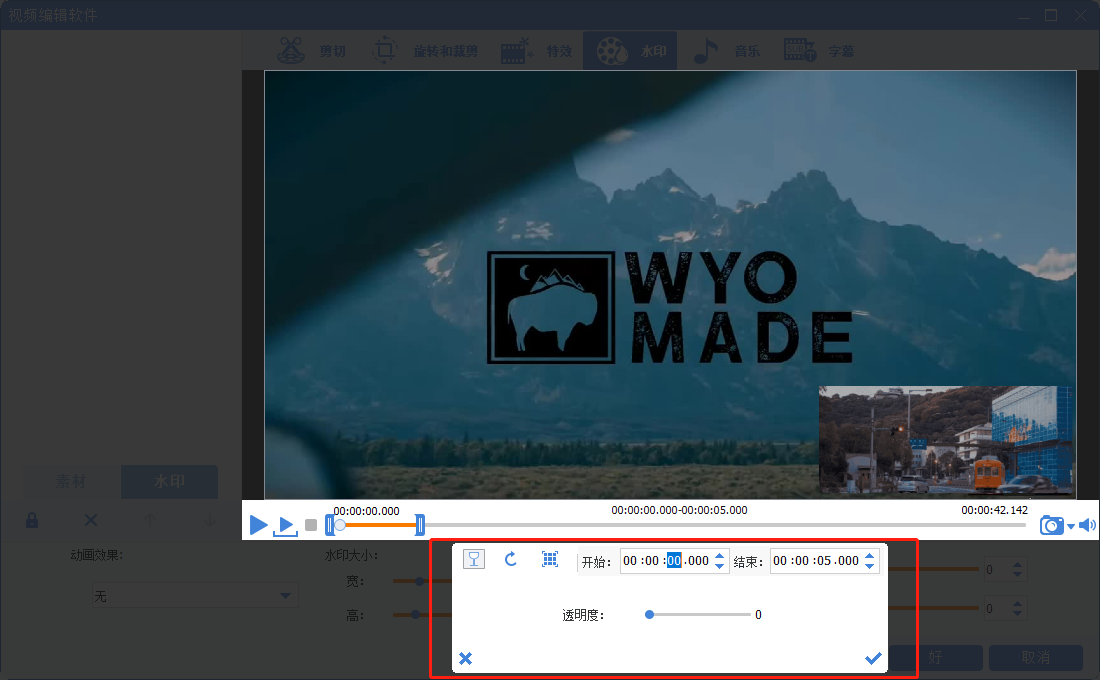Viewport: 1100px width, 680px height.
Task: Click the 取消 cancel button
Action: (x=1035, y=658)
